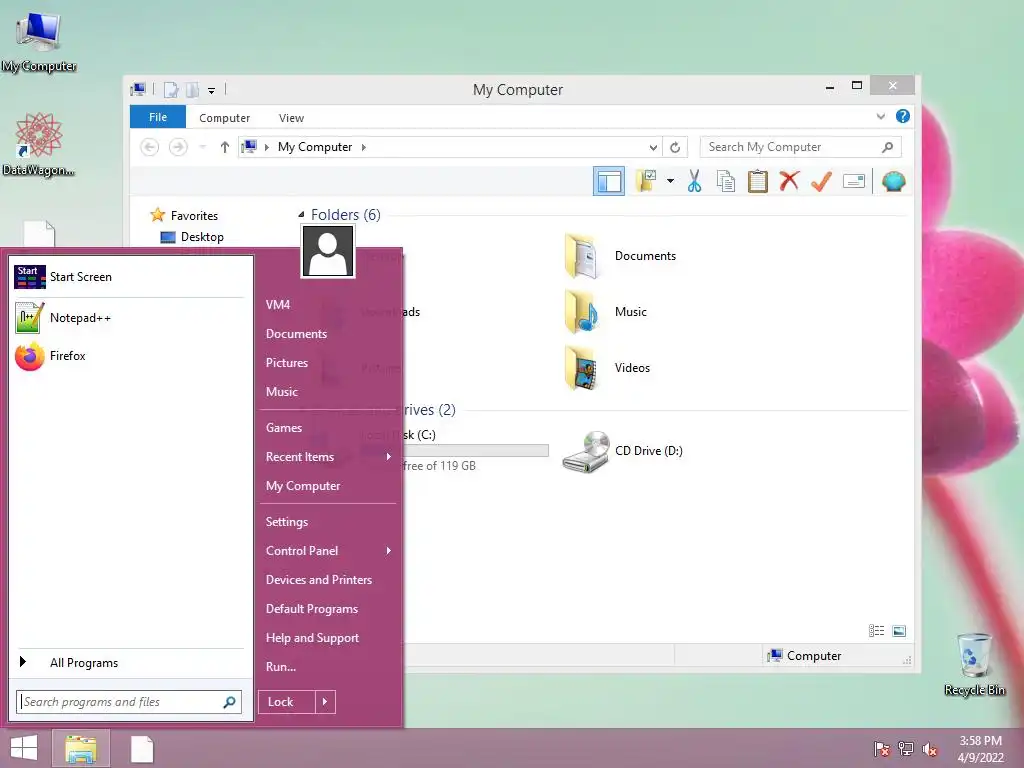Open Start Screen from Start menu
The height and width of the screenshot is (768, 1024).
tap(129, 277)
